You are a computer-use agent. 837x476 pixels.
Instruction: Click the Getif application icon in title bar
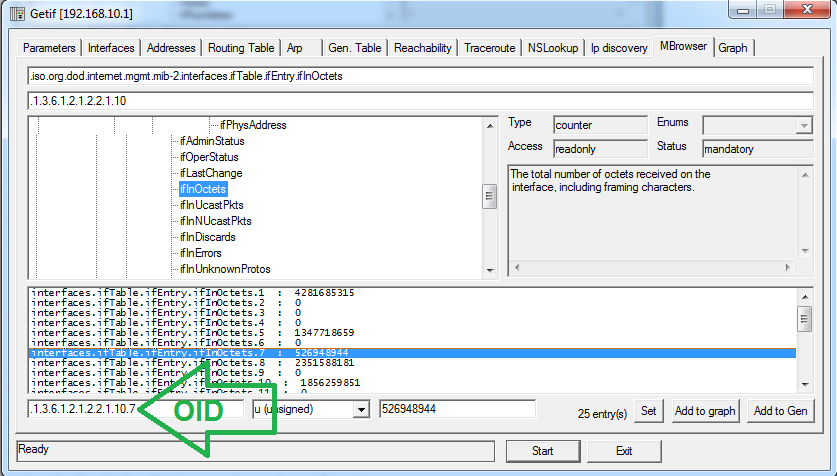click(17, 13)
